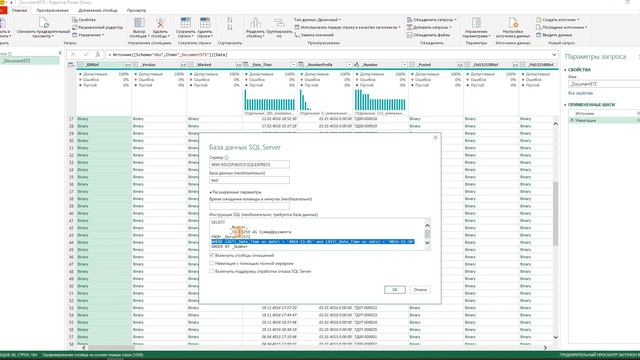This screenshot has width=640, height=360.
Task: Click the formula bar confirm checkmark icon
Action: (86, 54)
